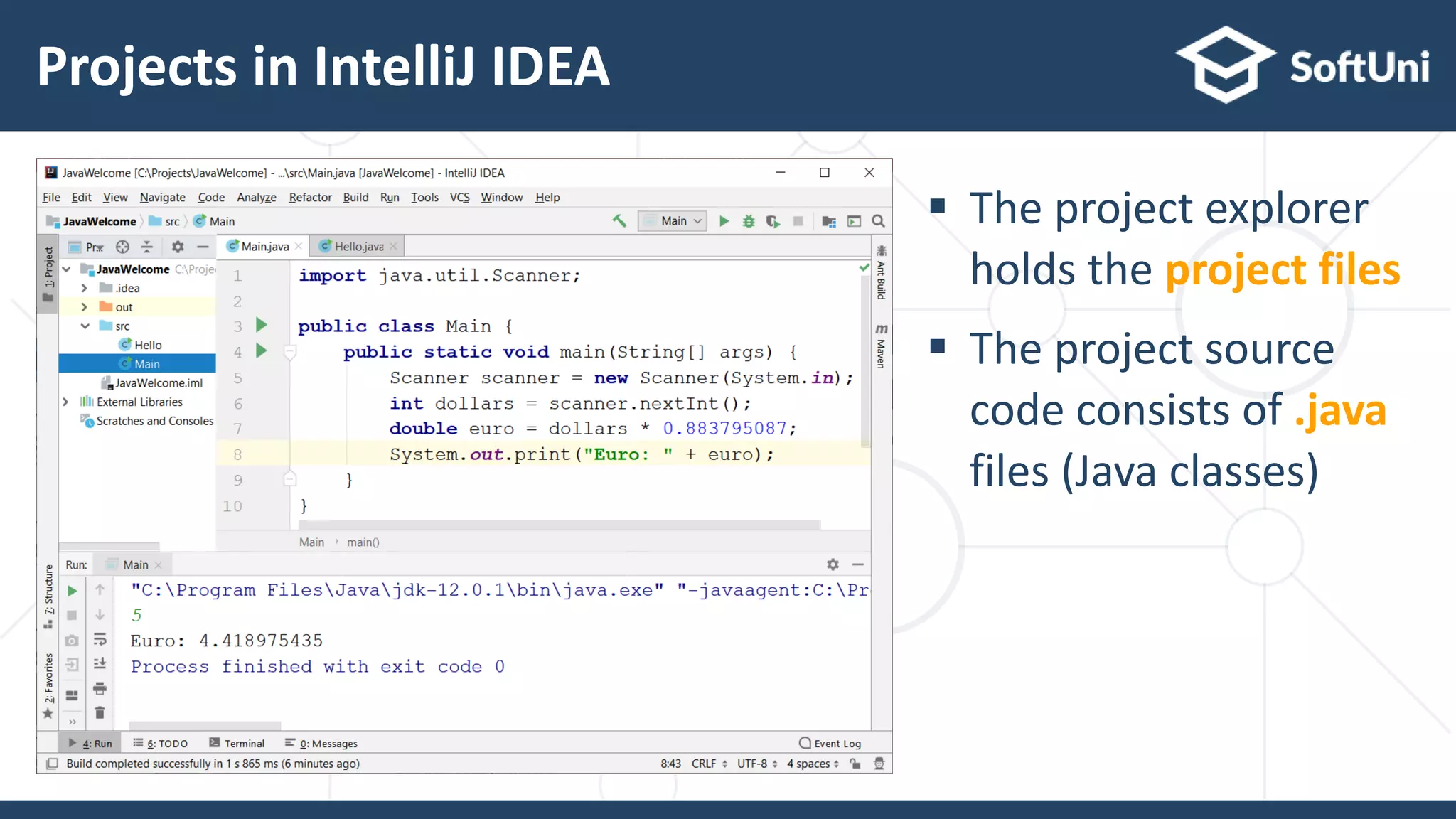Open the Refactor menu
This screenshot has height=819, width=1456.
(x=310, y=197)
